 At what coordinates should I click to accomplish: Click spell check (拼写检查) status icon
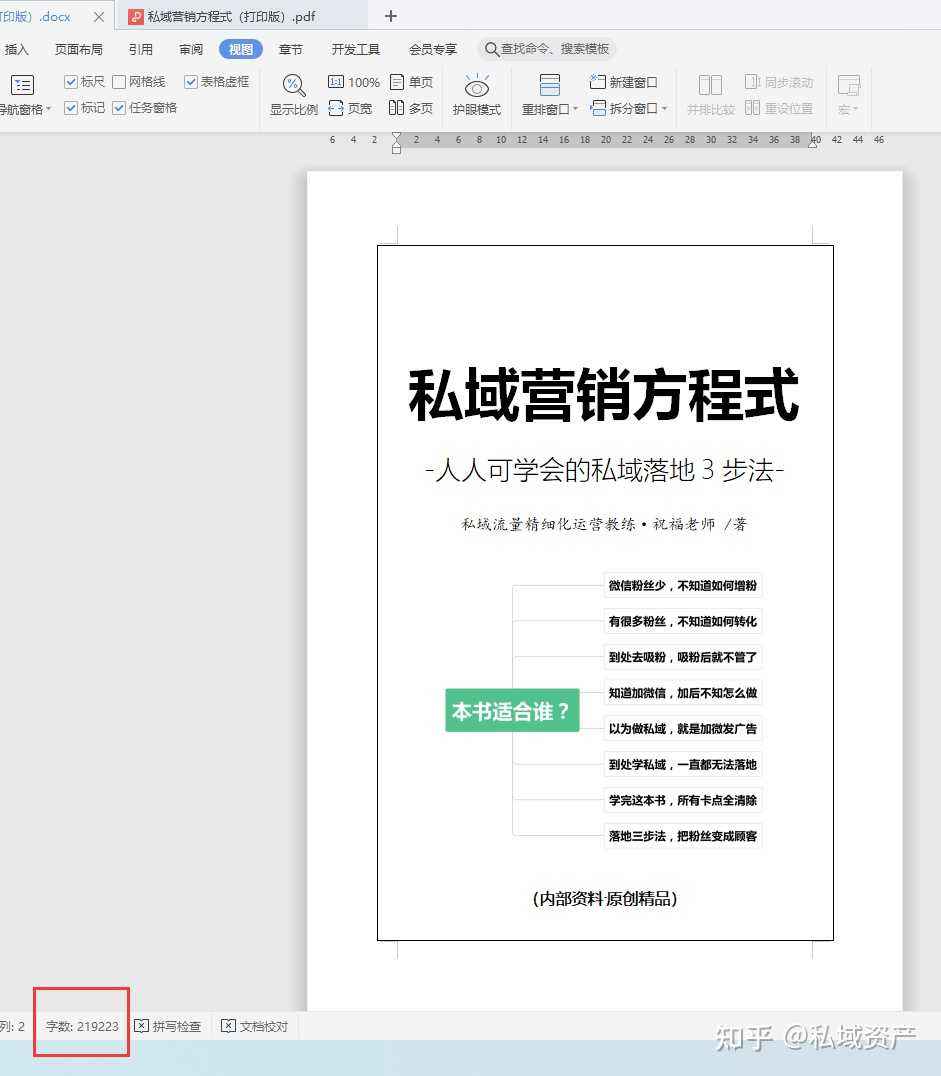(x=141, y=1026)
